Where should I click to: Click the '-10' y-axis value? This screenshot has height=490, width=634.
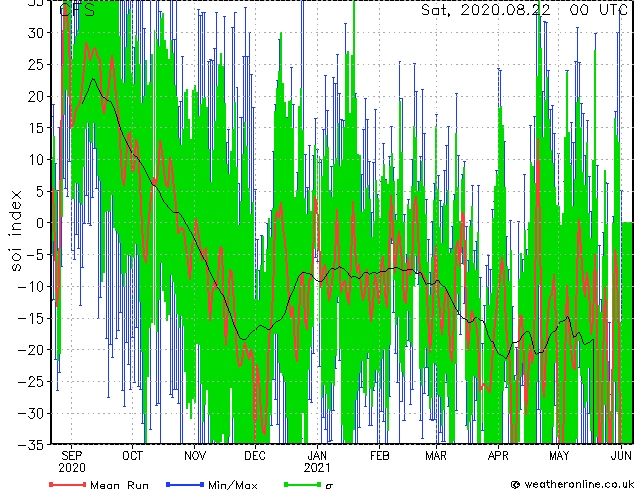coord(31,287)
